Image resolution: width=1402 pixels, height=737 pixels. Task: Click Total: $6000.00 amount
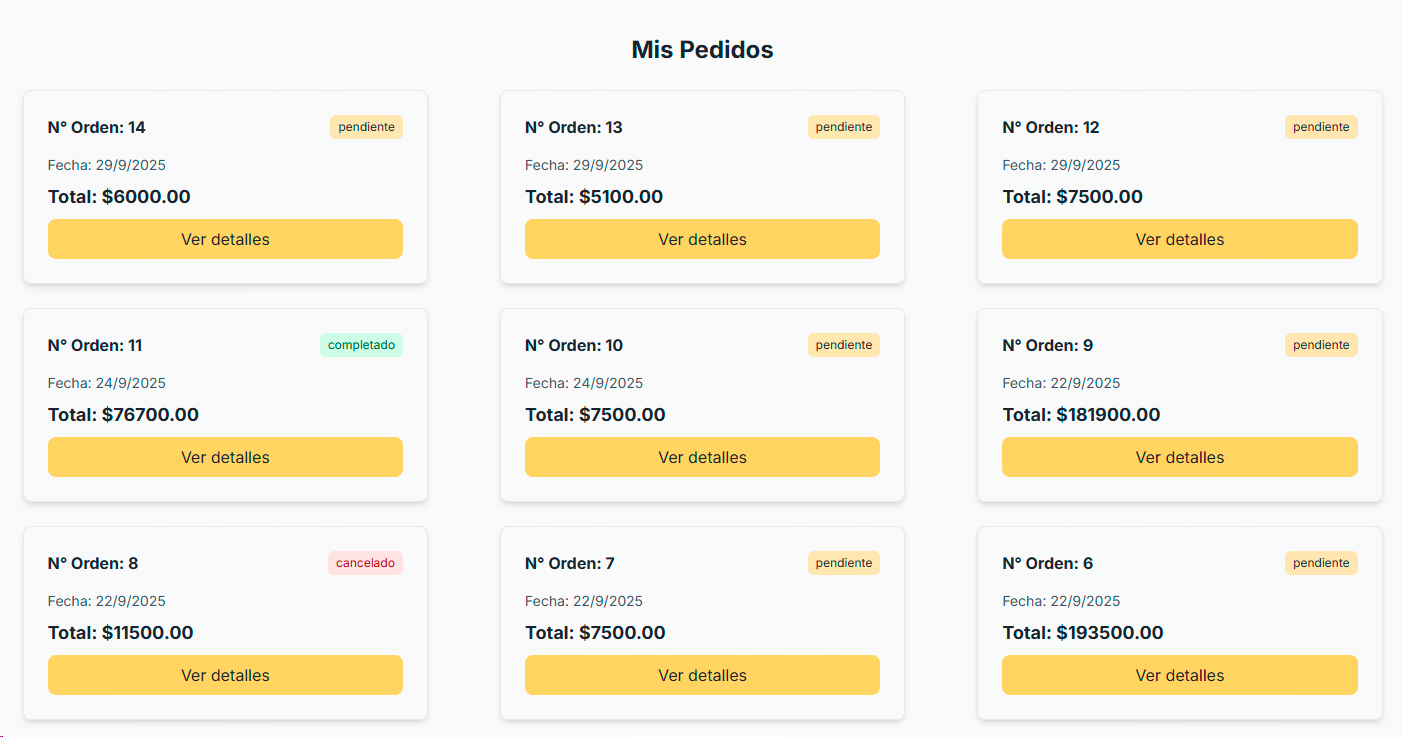[x=119, y=197]
